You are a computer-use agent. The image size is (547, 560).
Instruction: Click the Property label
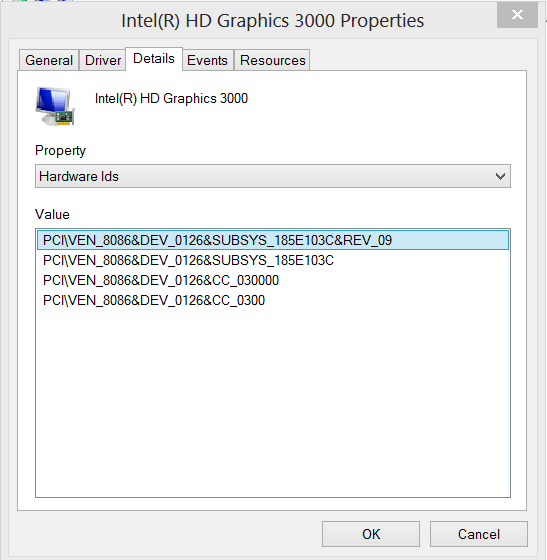click(x=60, y=151)
